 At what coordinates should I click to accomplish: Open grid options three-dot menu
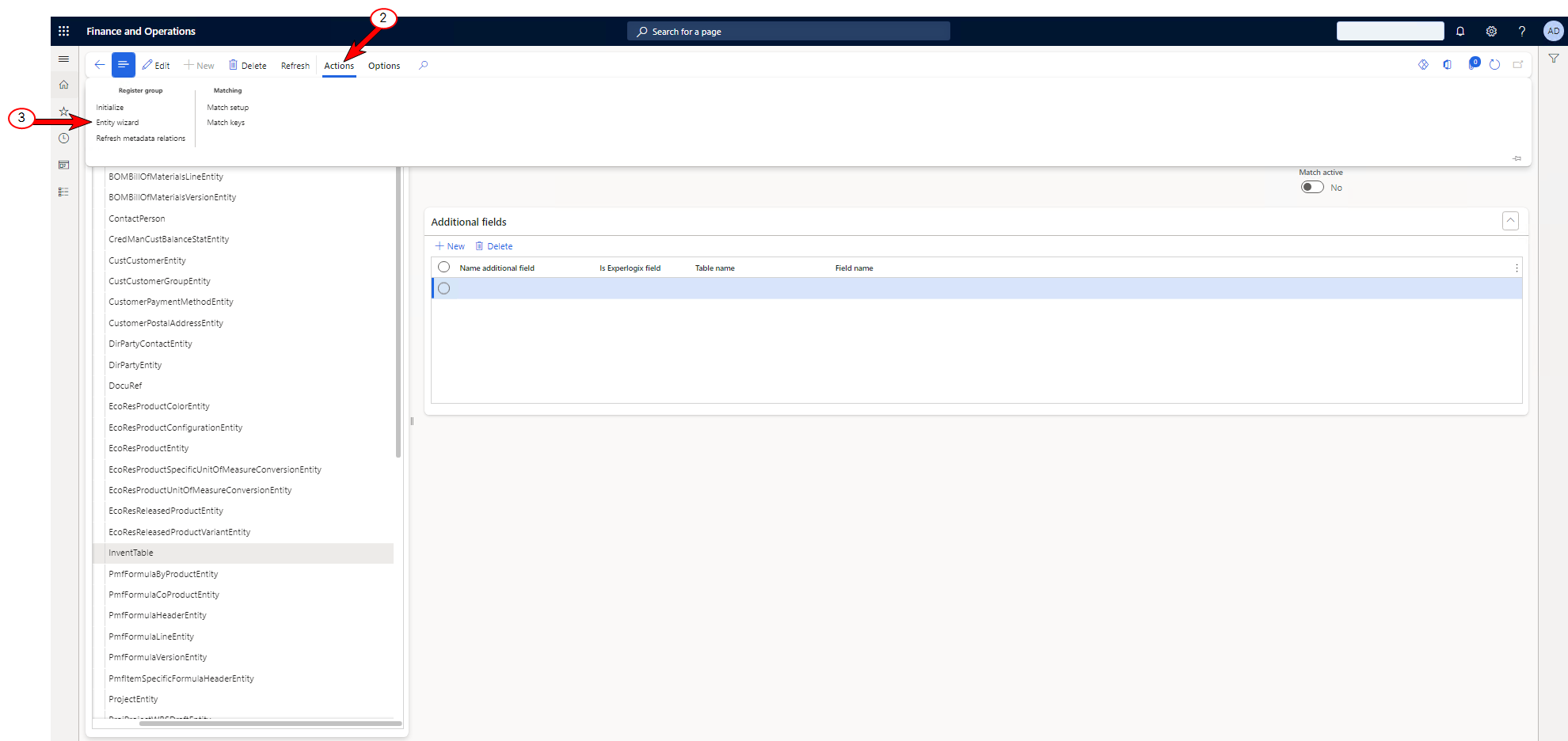(x=1517, y=268)
